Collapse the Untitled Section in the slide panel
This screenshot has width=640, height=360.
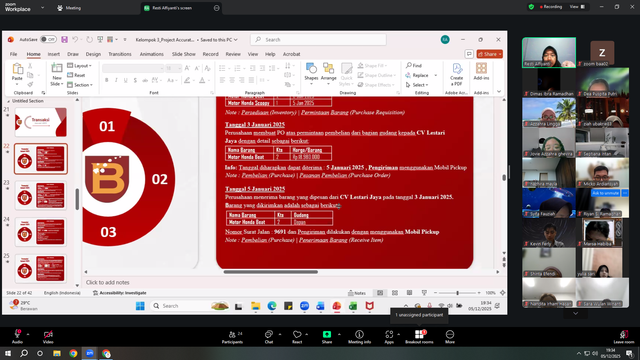tap(9, 101)
